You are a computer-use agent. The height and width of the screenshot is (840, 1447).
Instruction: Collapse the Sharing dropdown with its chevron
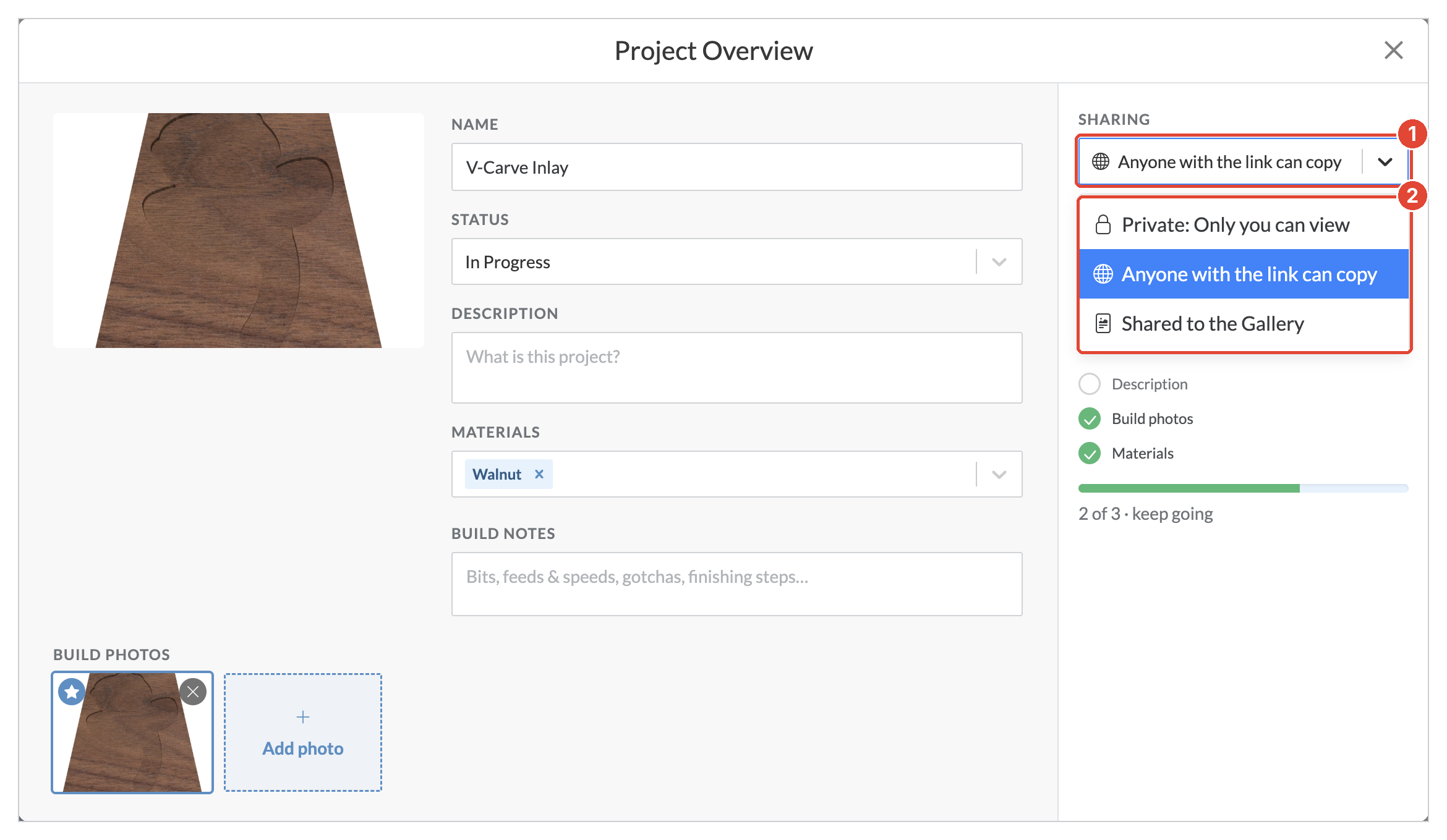(1385, 162)
